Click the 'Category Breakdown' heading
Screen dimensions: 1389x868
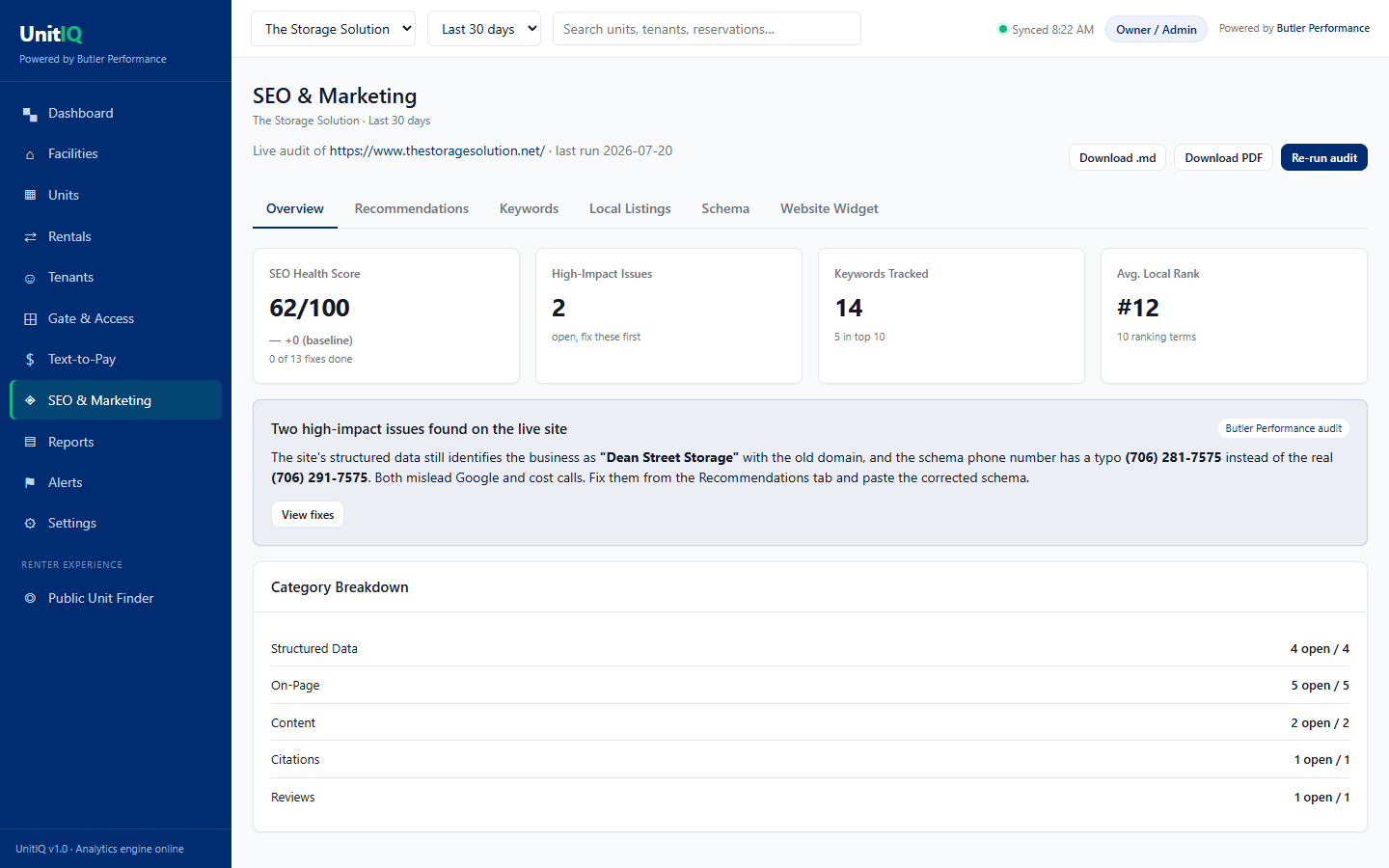pyautogui.click(x=340, y=587)
